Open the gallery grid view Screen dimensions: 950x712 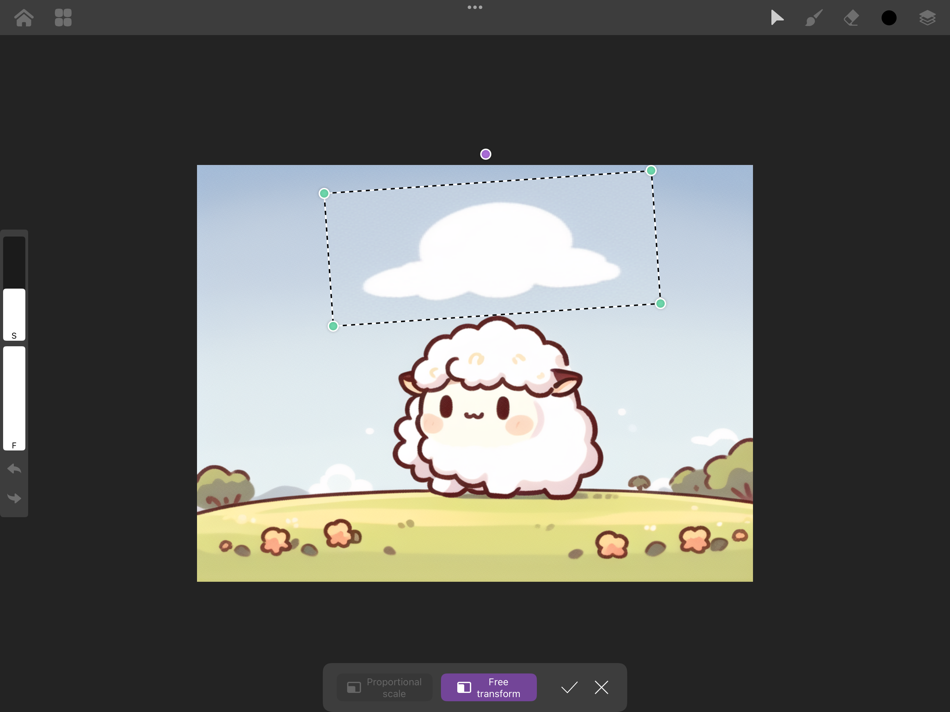[x=62, y=17]
